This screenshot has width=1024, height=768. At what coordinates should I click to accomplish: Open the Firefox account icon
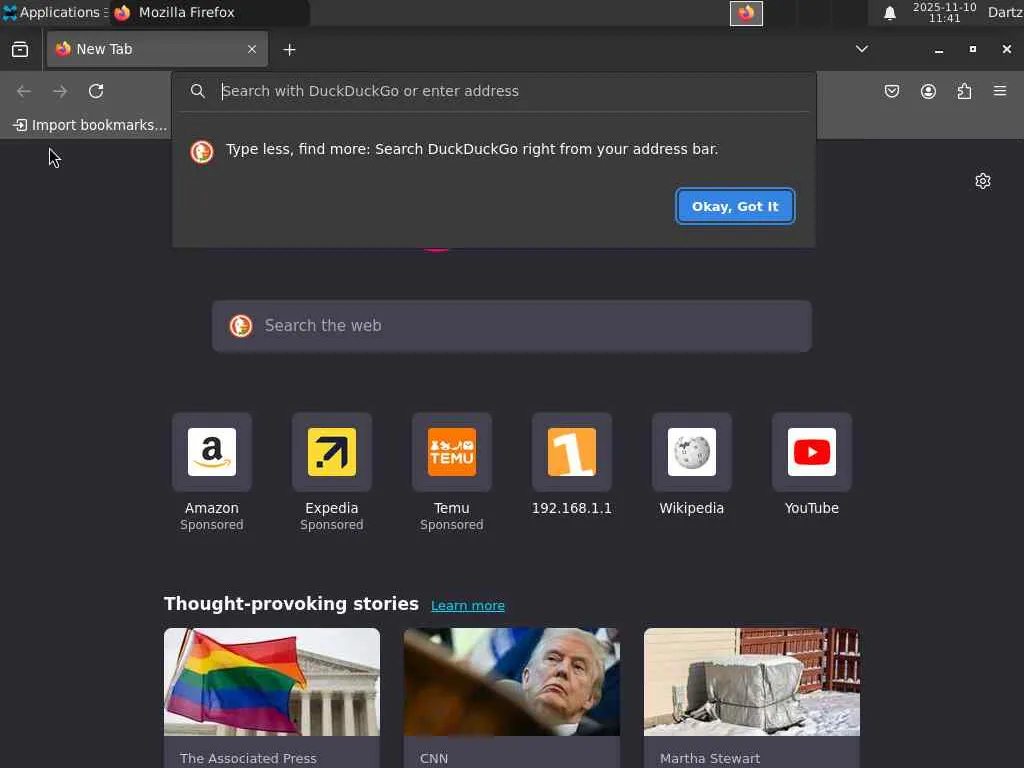tap(928, 91)
